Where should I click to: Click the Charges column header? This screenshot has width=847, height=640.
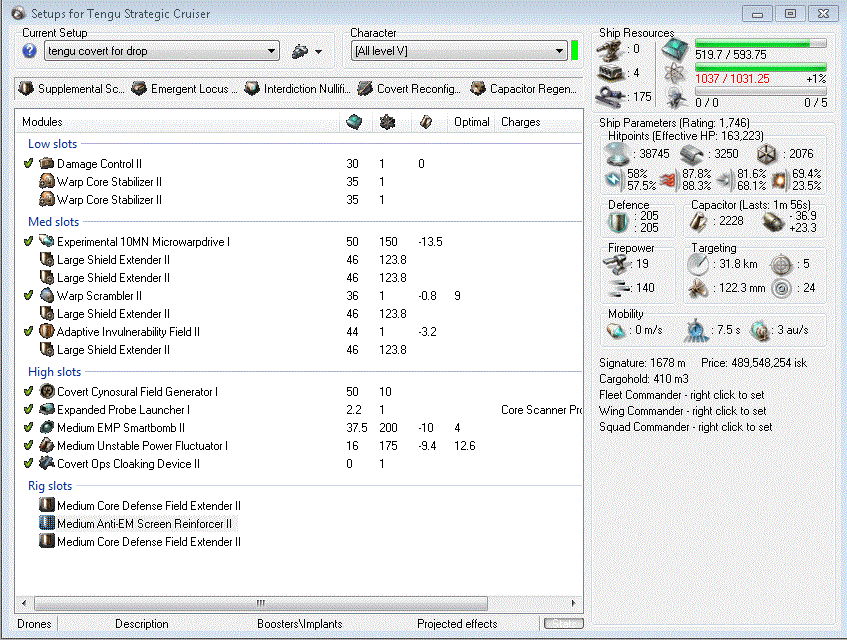pyautogui.click(x=521, y=122)
